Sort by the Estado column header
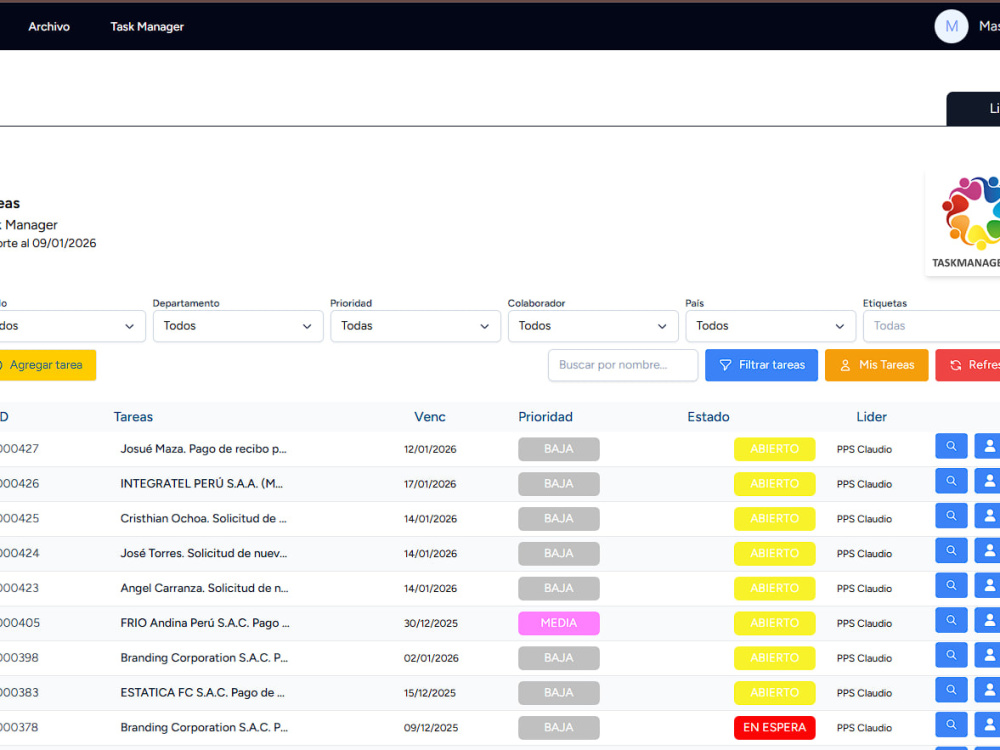 708,416
